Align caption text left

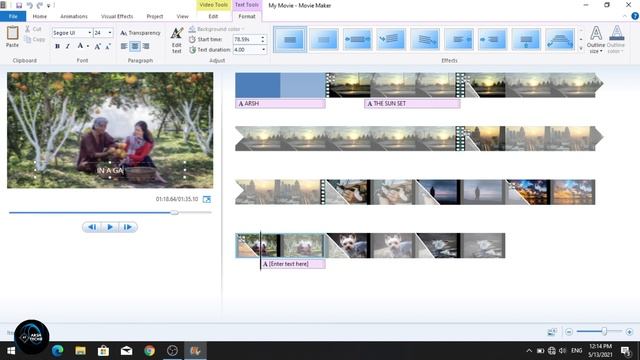(x=124, y=47)
